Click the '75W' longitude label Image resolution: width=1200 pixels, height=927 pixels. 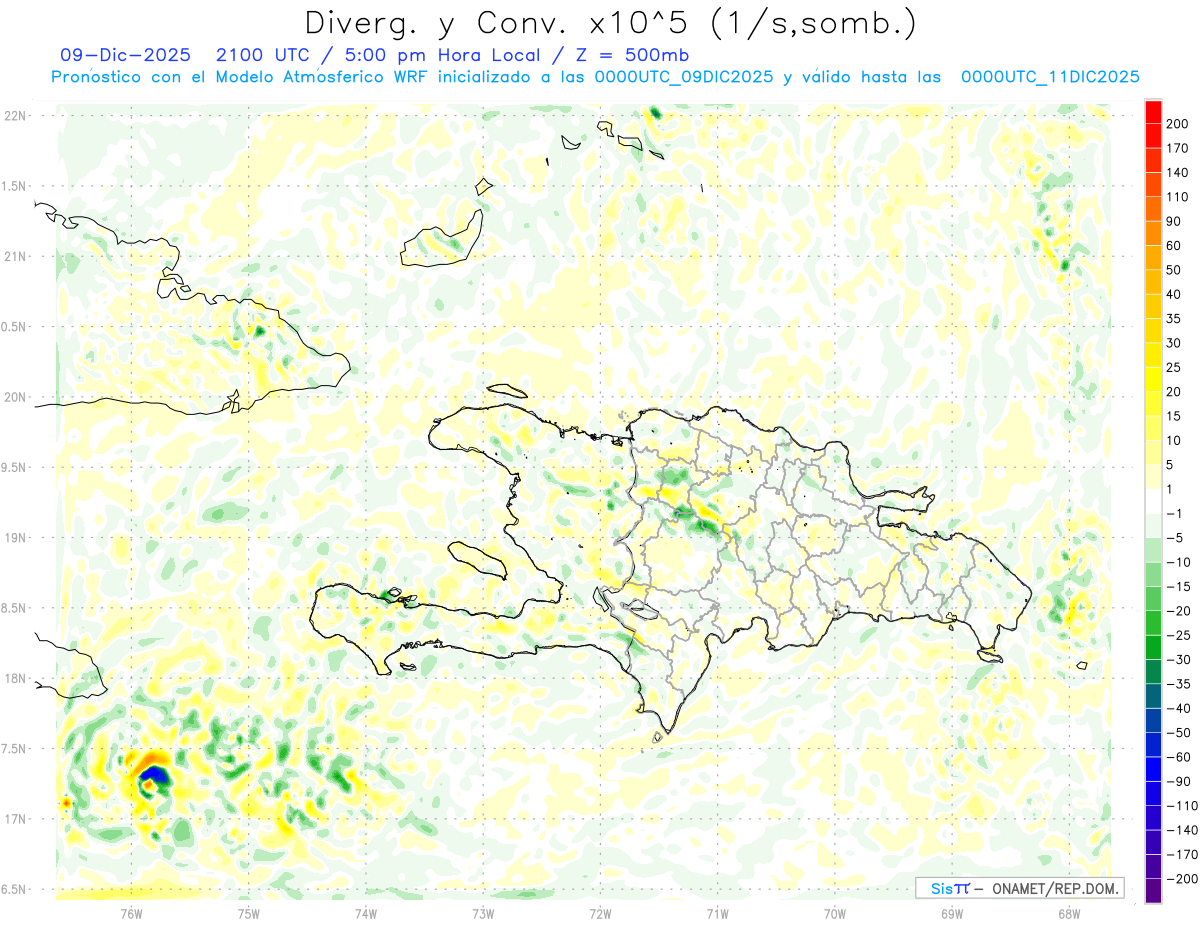[249, 913]
